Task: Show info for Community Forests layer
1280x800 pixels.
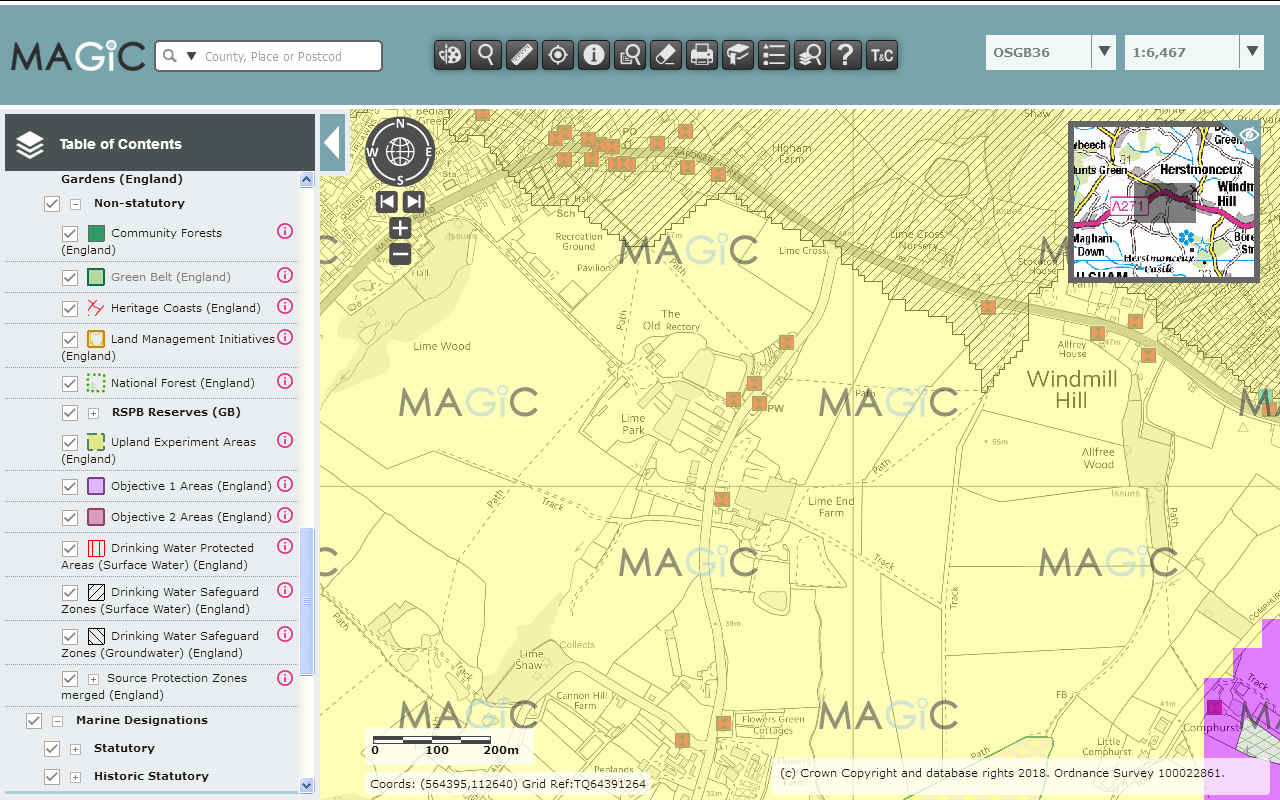Action: pos(284,231)
